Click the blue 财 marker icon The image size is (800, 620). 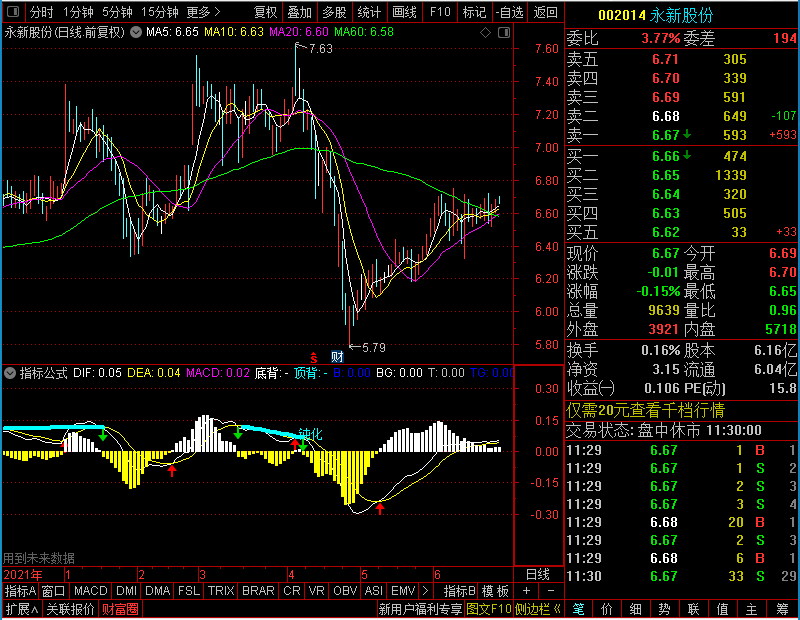337,357
